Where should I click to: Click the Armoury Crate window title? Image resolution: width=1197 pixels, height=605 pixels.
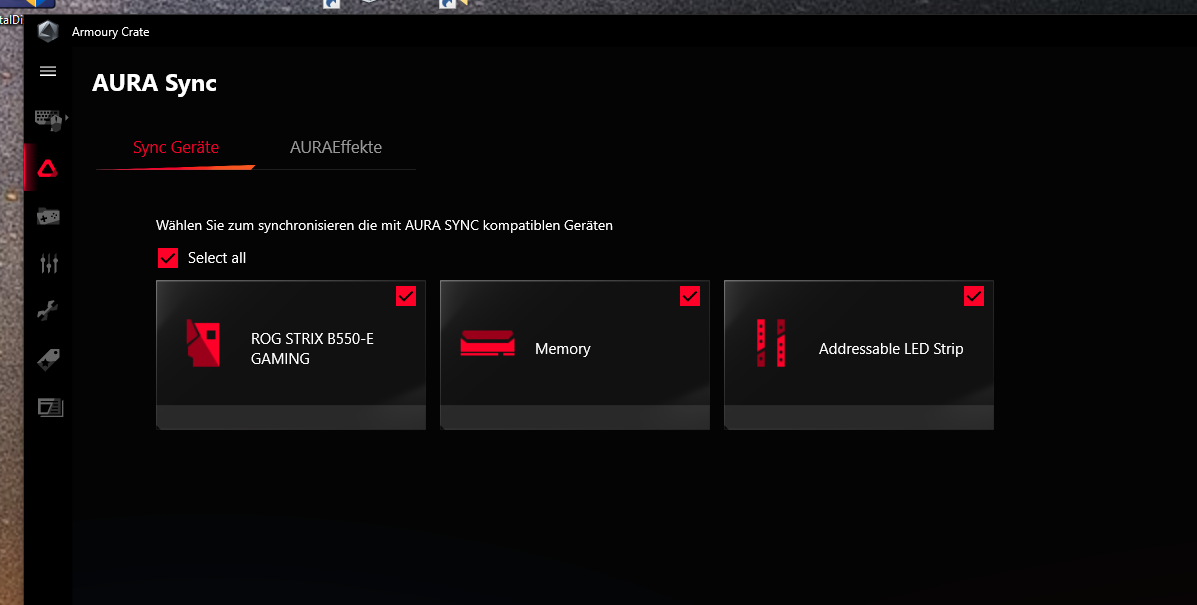pos(111,32)
